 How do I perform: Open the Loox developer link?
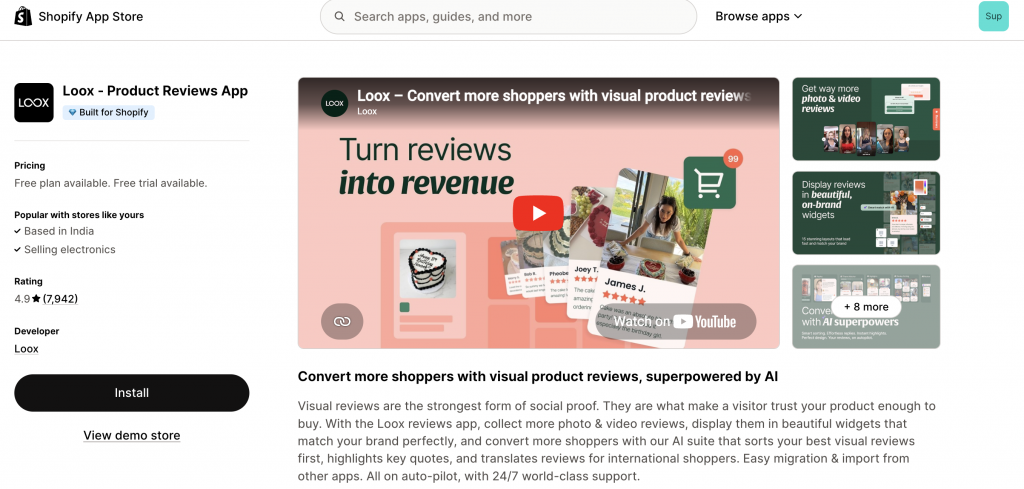click(26, 349)
